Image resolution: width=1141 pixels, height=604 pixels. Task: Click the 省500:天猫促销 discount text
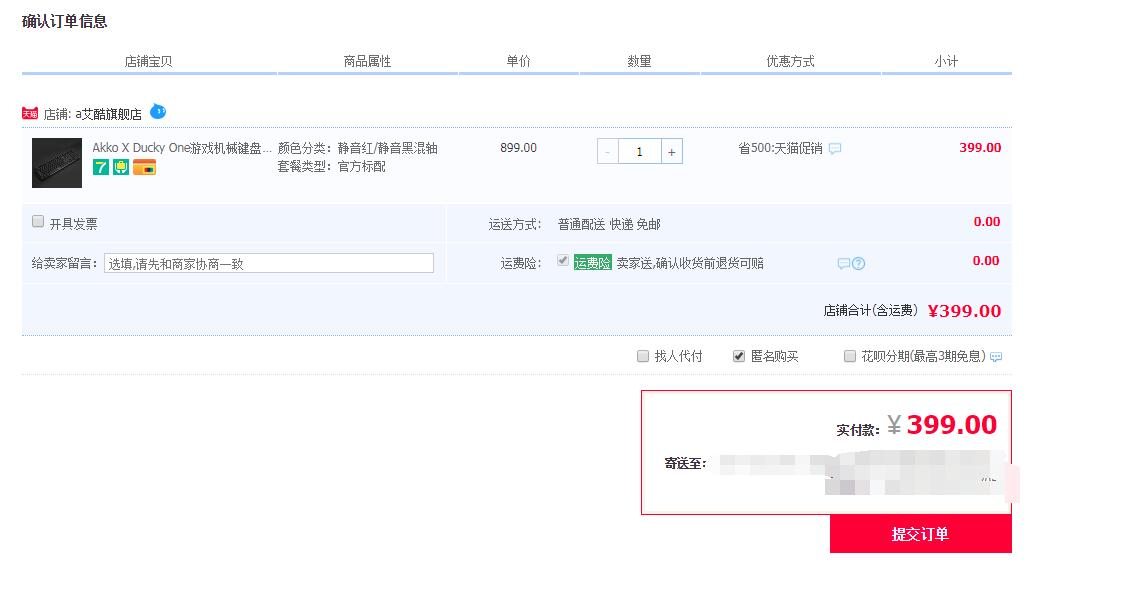pos(780,148)
